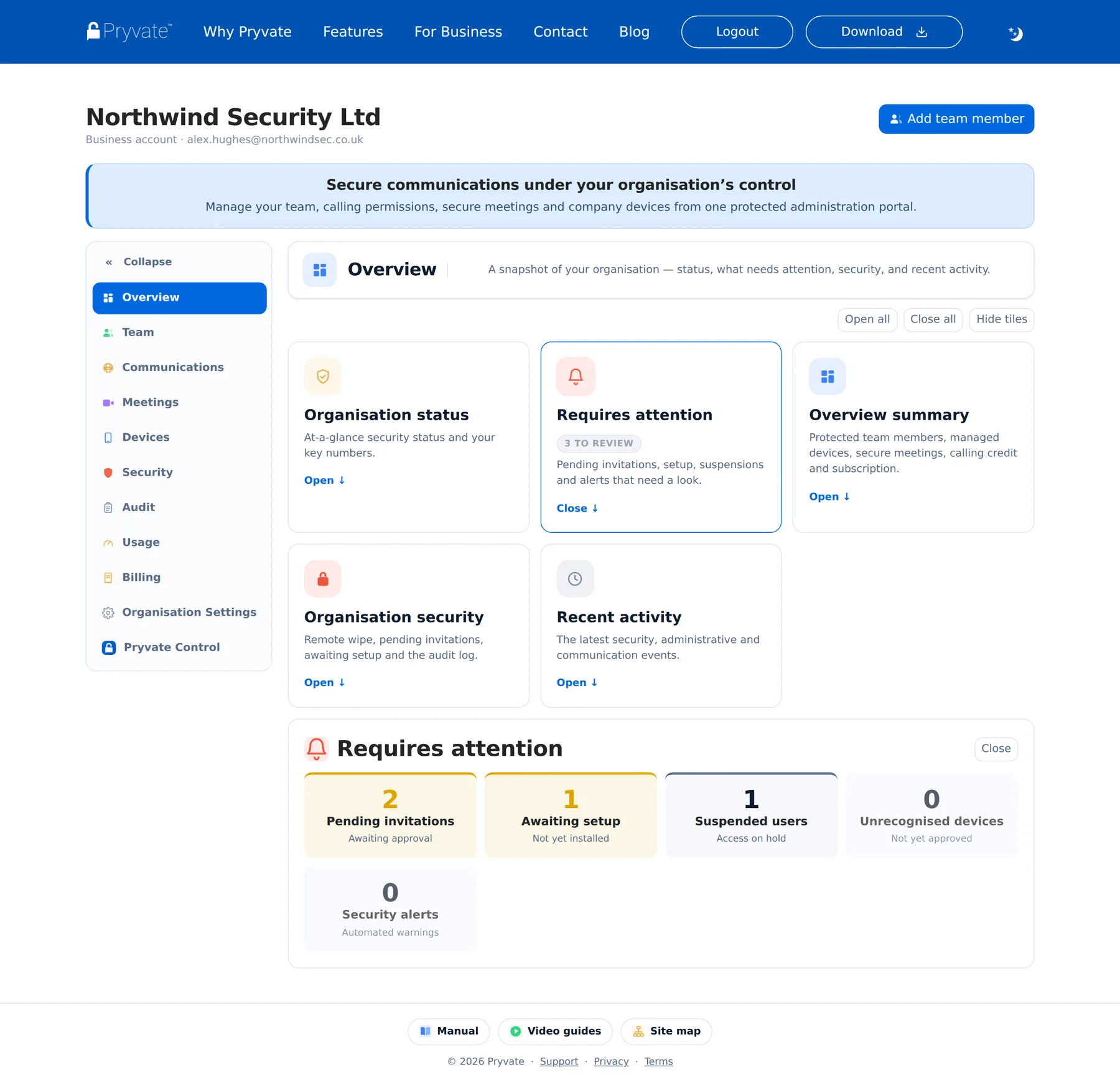Image resolution: width=1120 pixels, height=1085 pixels.
Task: Click Add team member button
Action: coord(956,119)
